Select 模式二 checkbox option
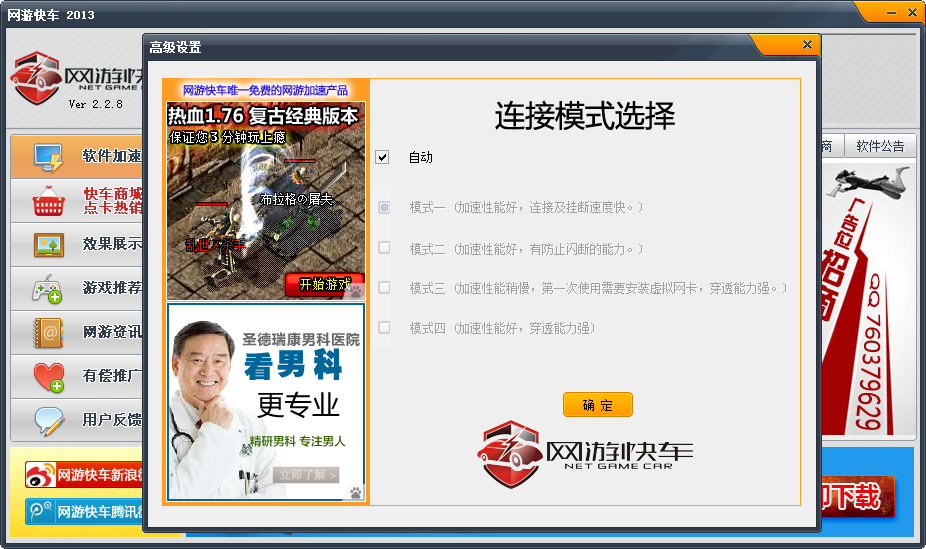This screenshot has width=926, height=549. click(384, 248)
